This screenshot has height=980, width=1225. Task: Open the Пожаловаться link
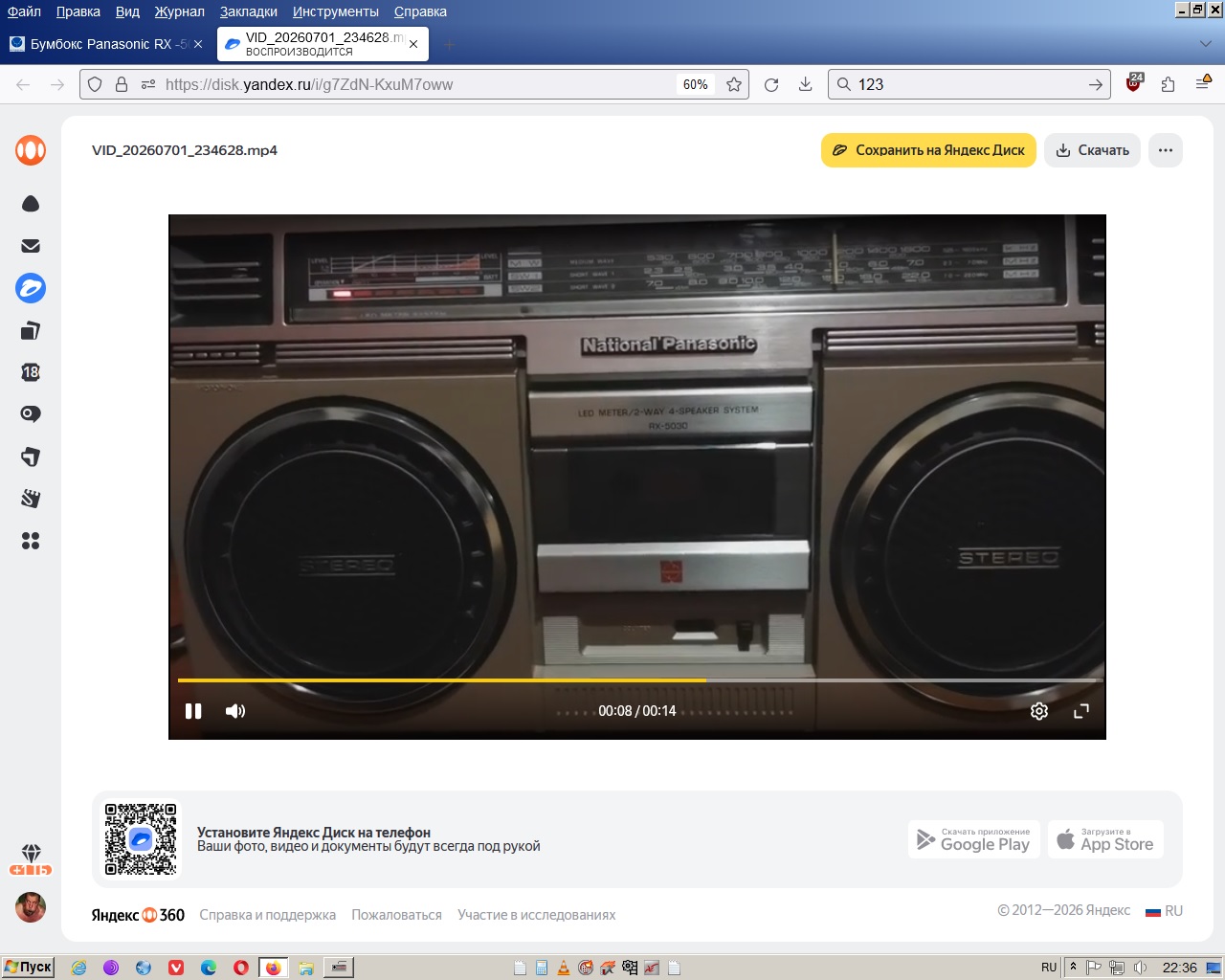click(396, 915)
